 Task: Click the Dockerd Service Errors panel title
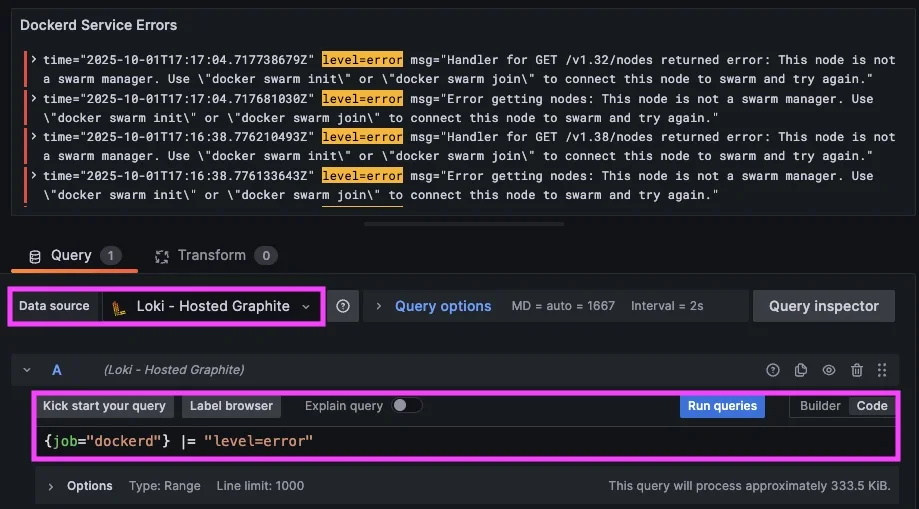click(98, 25)
